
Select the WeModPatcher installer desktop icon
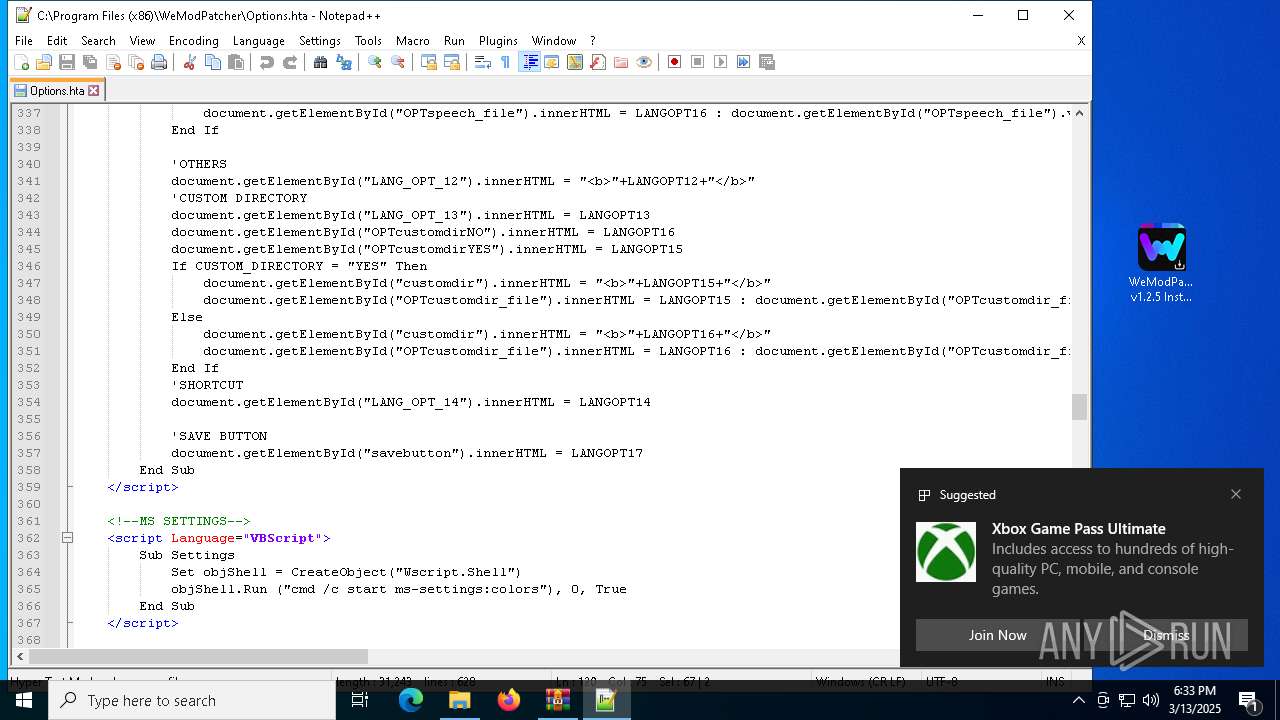(1161, 263)
